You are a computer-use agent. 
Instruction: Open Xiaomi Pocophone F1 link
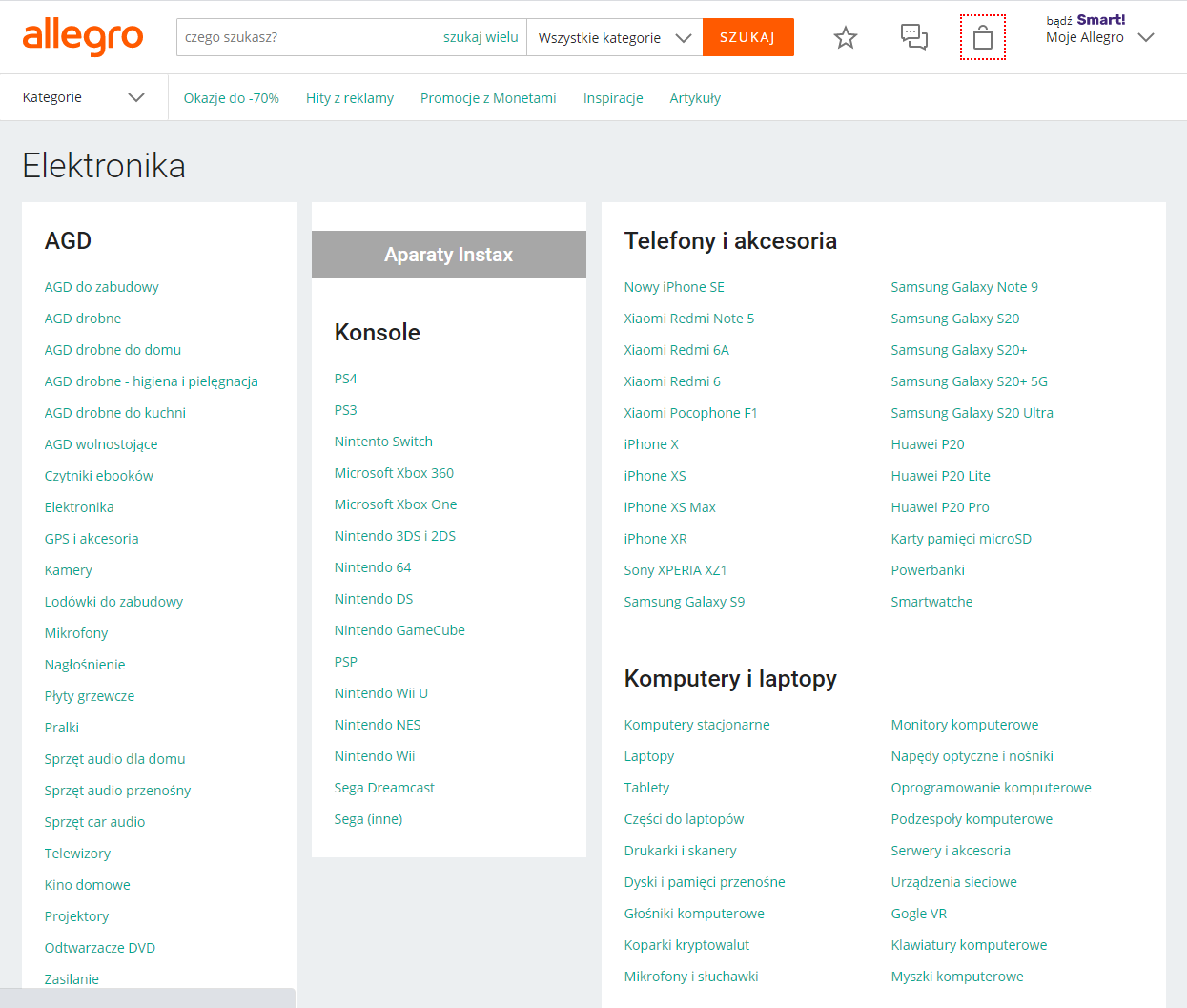pyautogui.click(x=691, y=413)
